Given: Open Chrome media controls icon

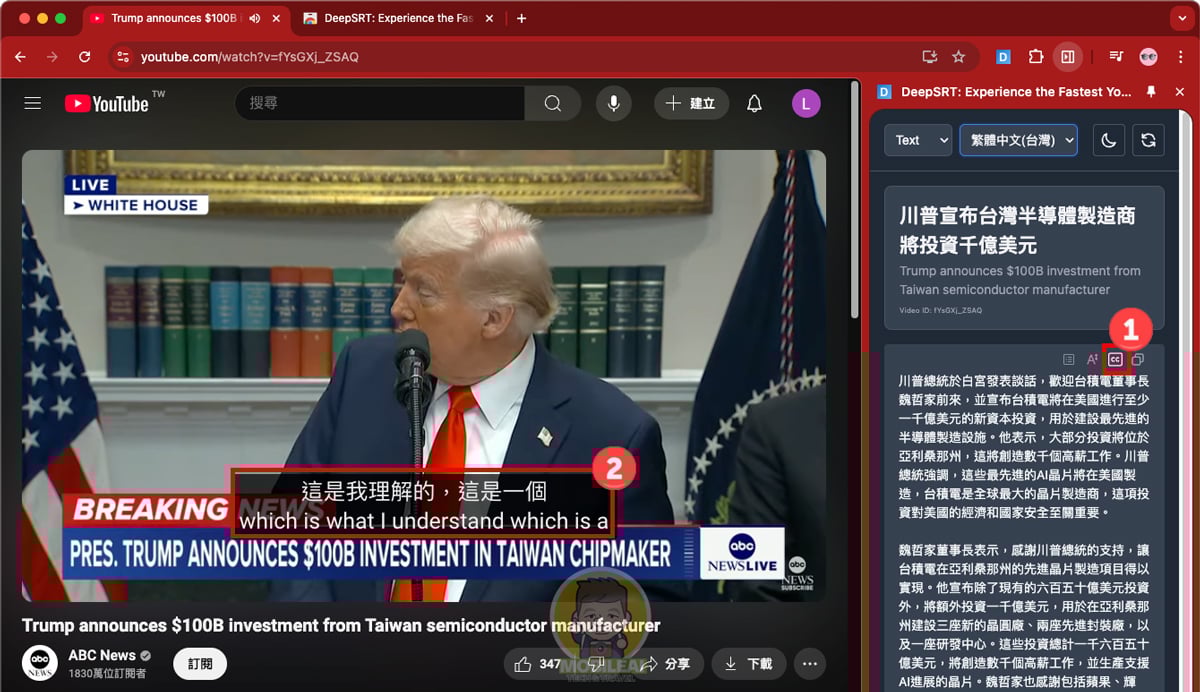Looking at the screenshot, I should coord(1116,57).
